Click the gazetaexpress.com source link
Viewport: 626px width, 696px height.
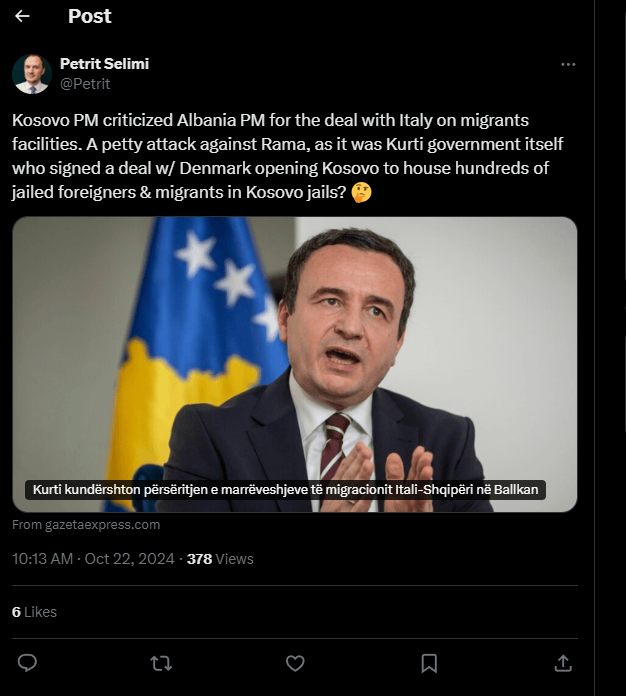86,525
